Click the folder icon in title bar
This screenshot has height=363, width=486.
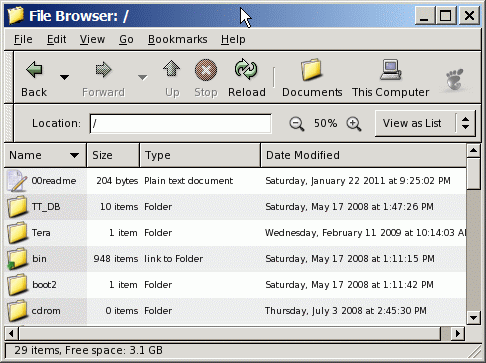[15, 15]
